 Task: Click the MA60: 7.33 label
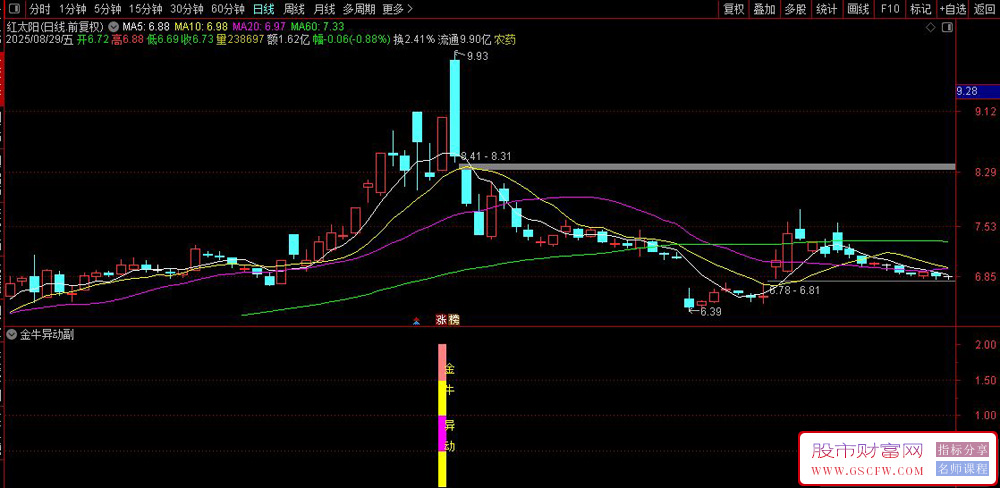(318, 27)
